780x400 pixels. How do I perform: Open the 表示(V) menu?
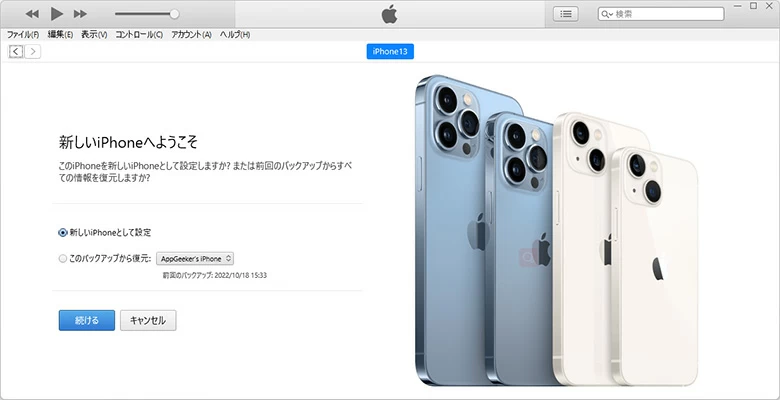[95, 35]
